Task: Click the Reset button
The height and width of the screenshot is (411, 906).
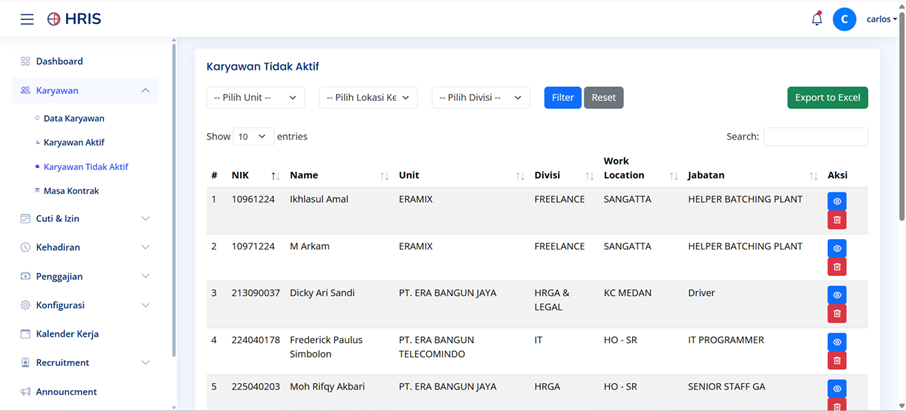Action: click(x=604, y=98)
